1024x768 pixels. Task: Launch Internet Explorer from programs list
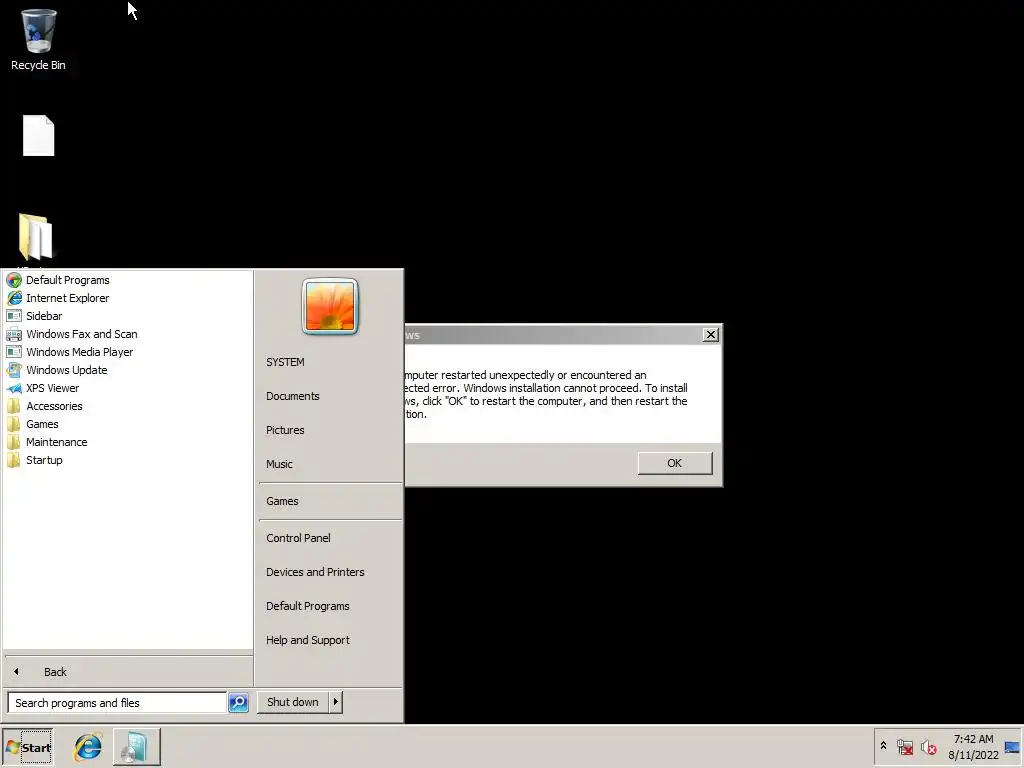click(67, 298)
